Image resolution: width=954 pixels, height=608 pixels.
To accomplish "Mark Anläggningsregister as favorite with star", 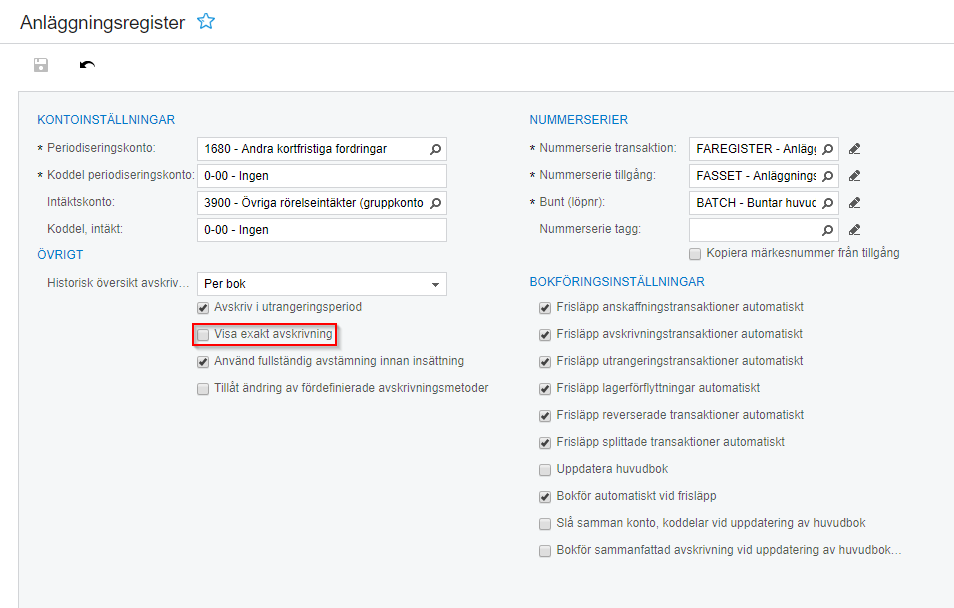I will point(206,22).
